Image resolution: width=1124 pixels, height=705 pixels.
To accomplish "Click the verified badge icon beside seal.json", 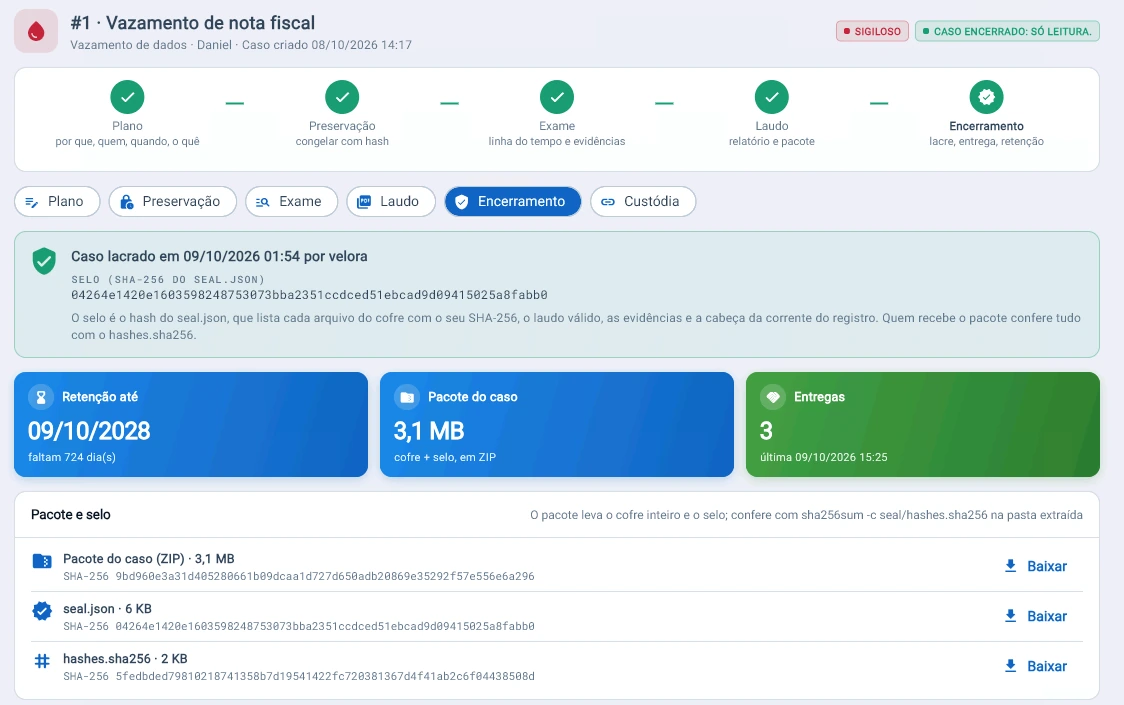I will click(x=42, y=611).
